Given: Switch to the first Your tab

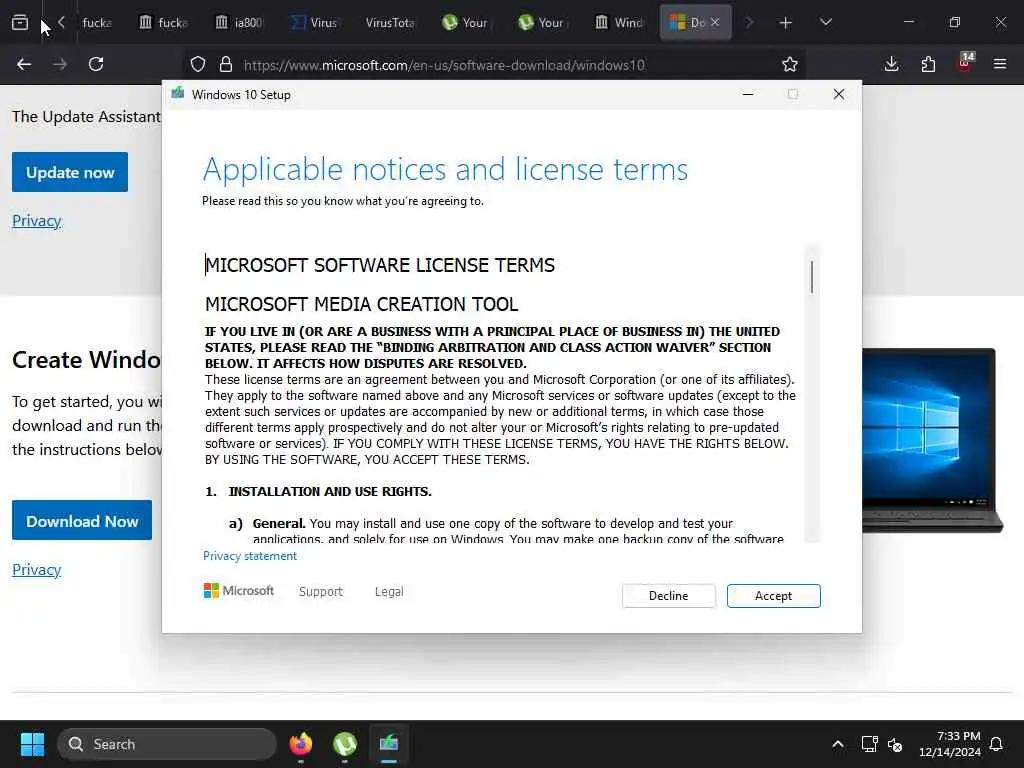Looking at the screenshot, I should [465, 23].
